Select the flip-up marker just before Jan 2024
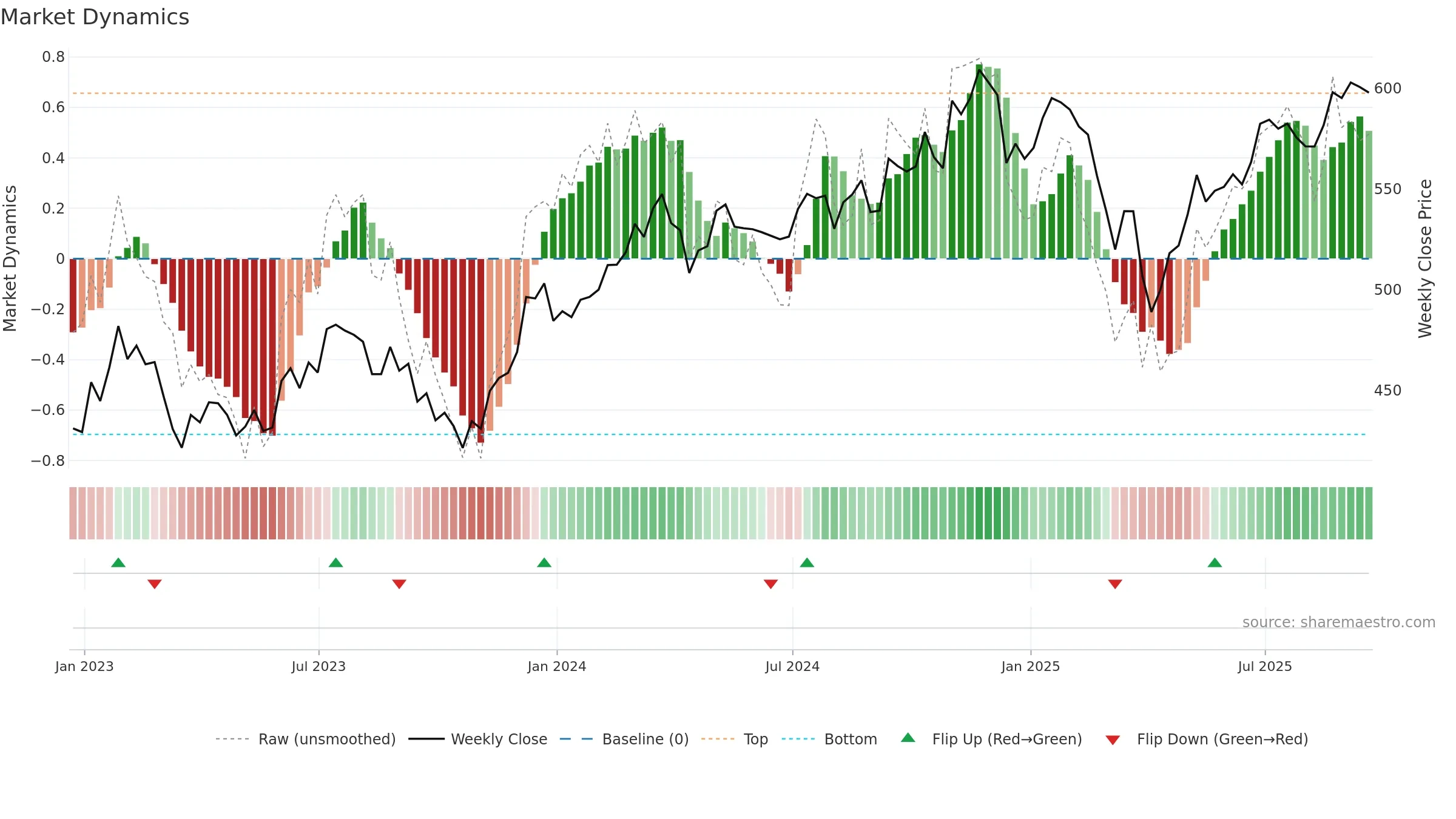 [x=544, y=562]
